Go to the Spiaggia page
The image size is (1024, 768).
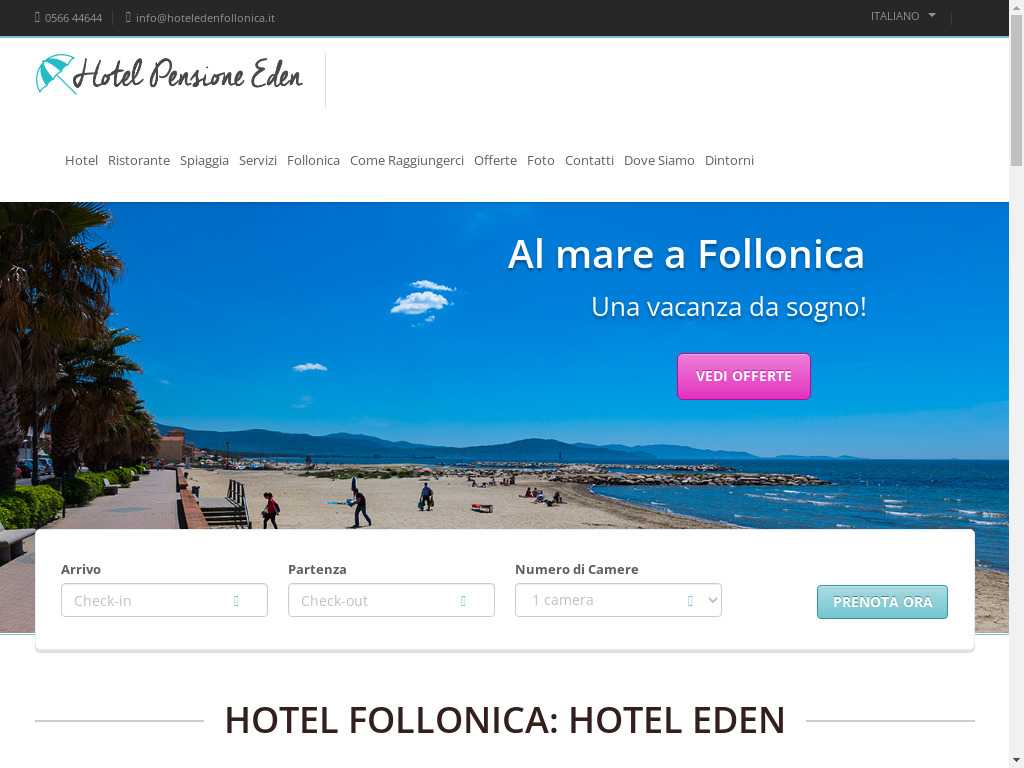[204, 161]
